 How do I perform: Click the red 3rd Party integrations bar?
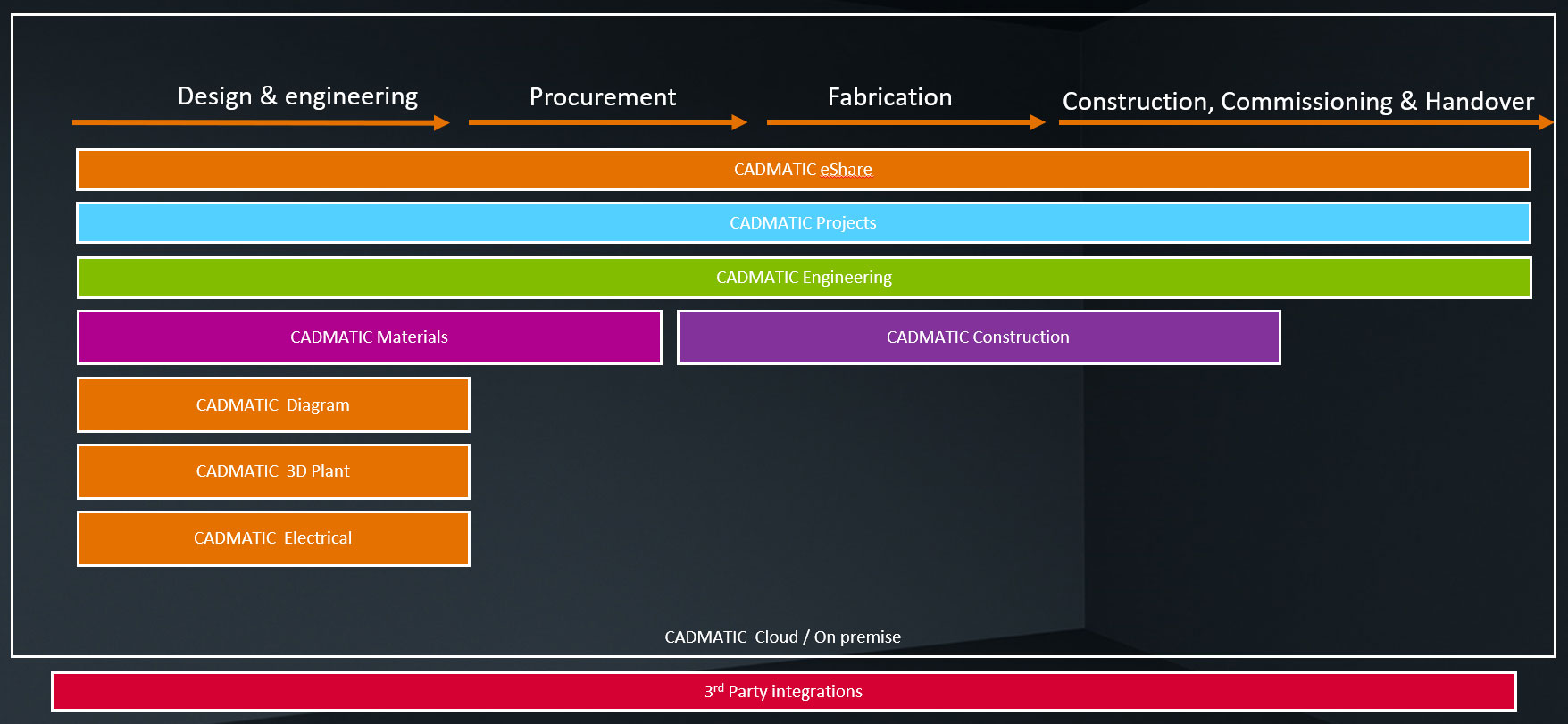pos(783,692)
